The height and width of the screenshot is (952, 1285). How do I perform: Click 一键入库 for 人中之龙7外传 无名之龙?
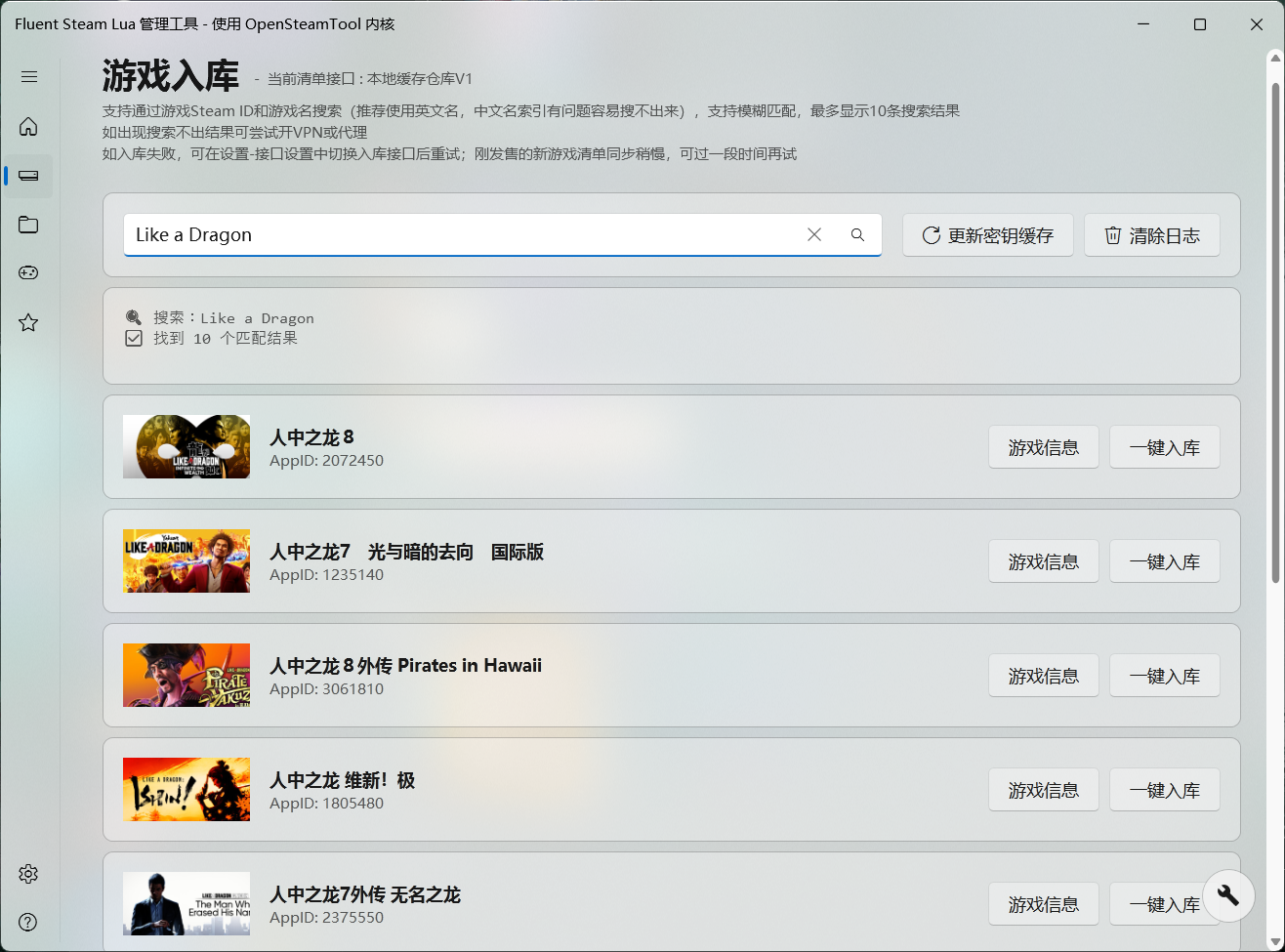(x=1165, y=904)
